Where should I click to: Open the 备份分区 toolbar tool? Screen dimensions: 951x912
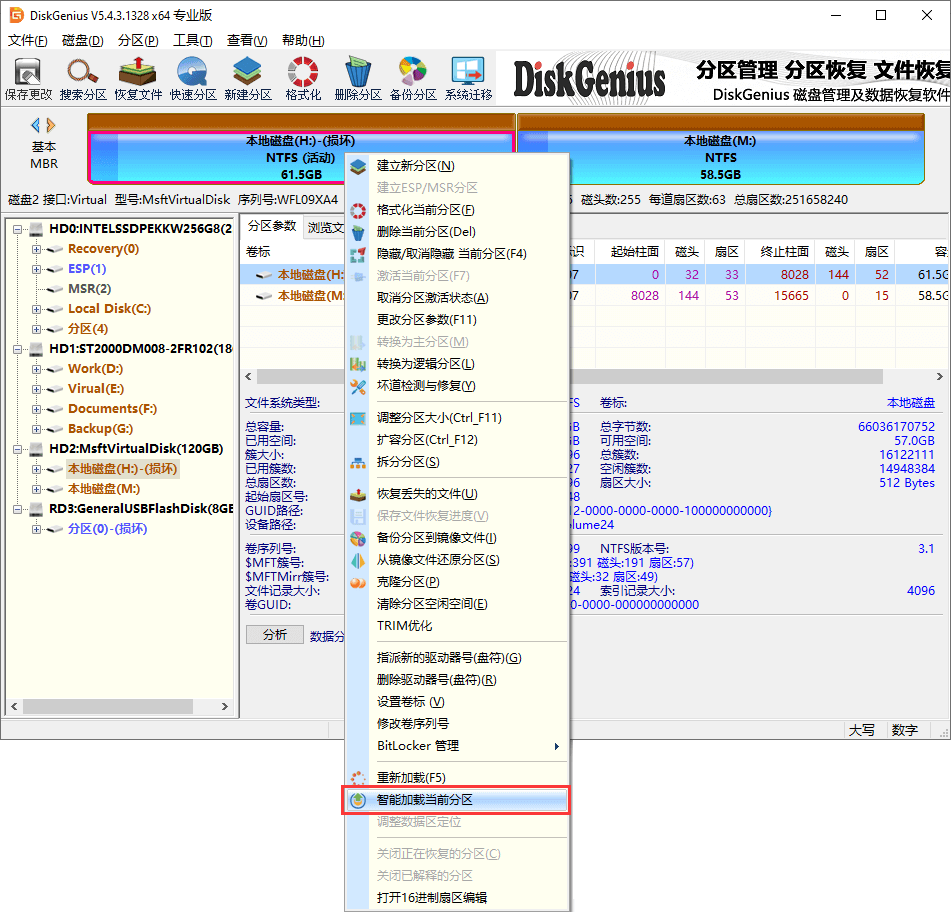[x=413, y=78]
